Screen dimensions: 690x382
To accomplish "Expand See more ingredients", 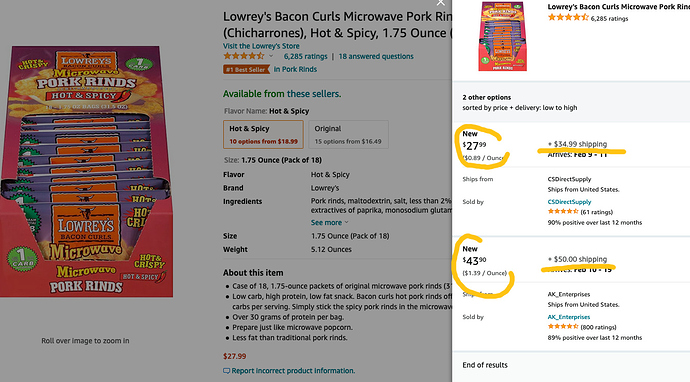I will coord(330,223).
